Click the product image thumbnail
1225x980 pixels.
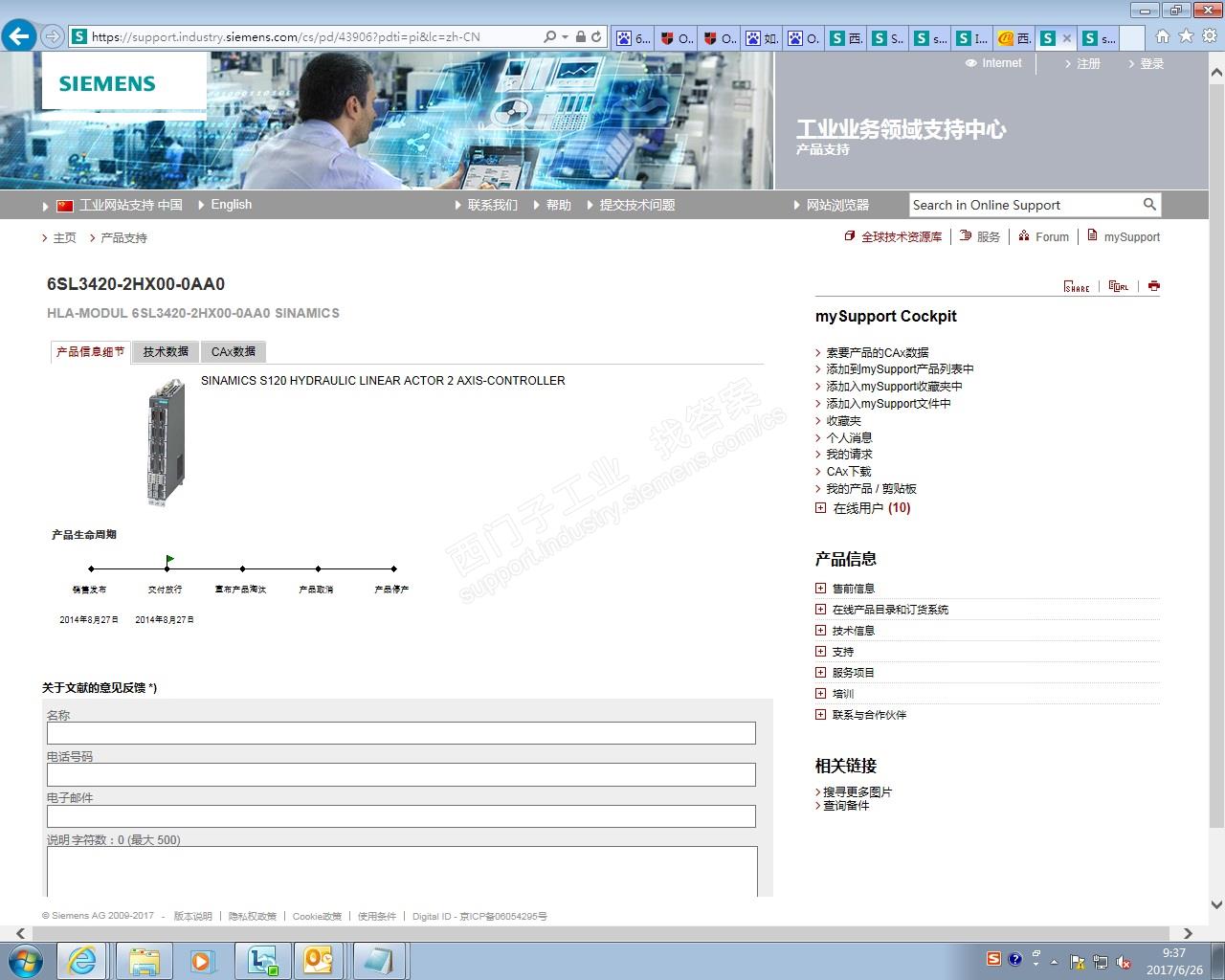click(x=165, y=442)
